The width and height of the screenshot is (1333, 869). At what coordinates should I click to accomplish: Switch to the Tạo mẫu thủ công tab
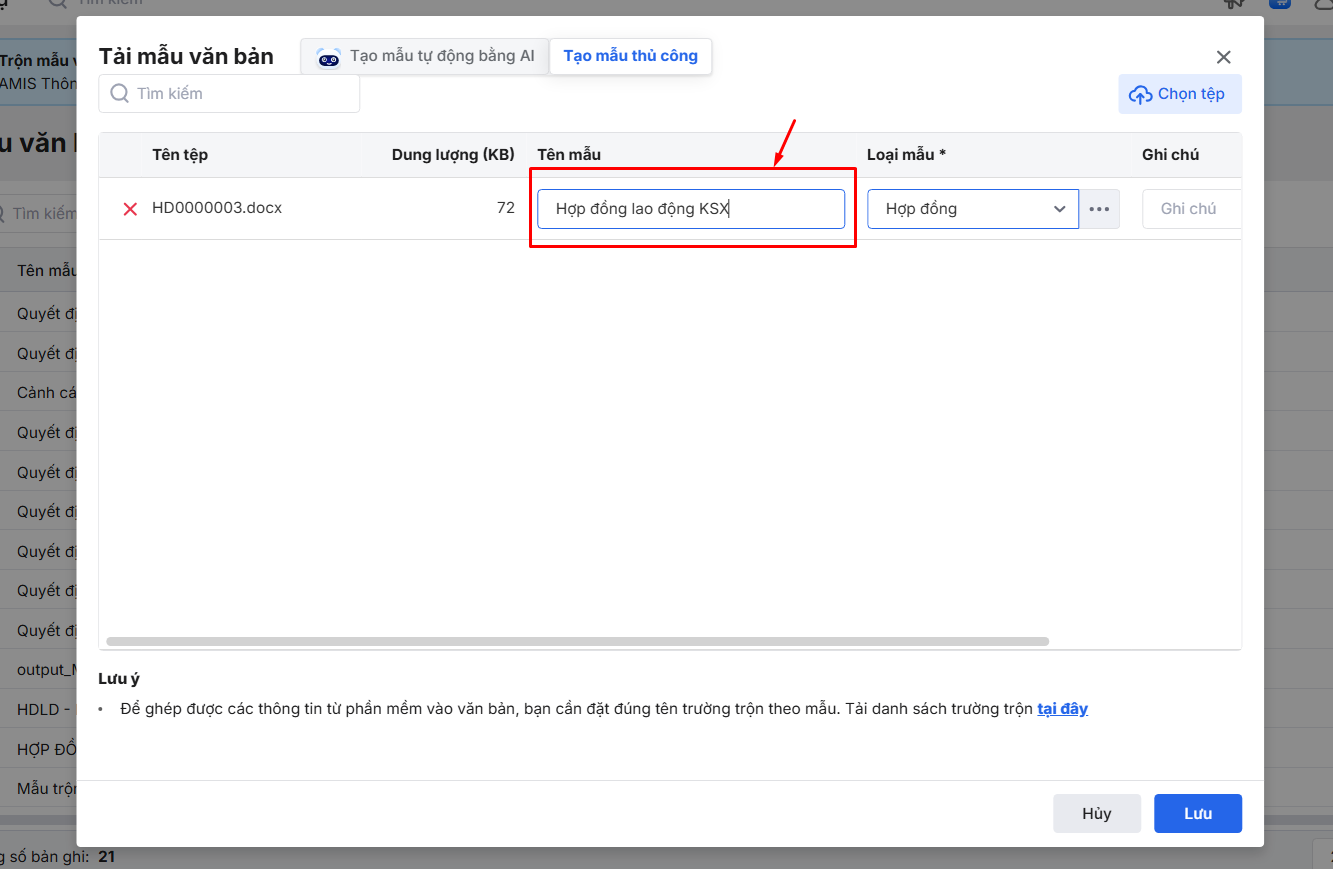point(630,56)
